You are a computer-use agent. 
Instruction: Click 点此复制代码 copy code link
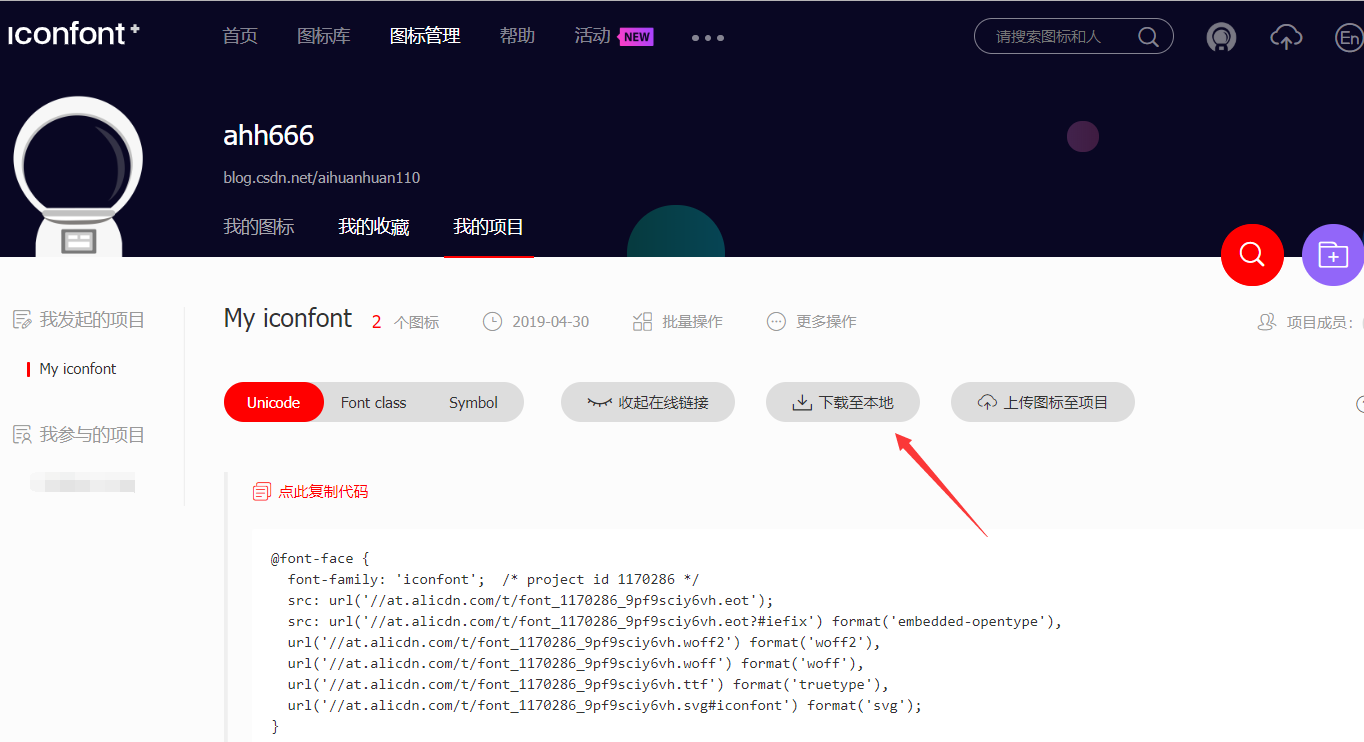[x=323, y=491]
